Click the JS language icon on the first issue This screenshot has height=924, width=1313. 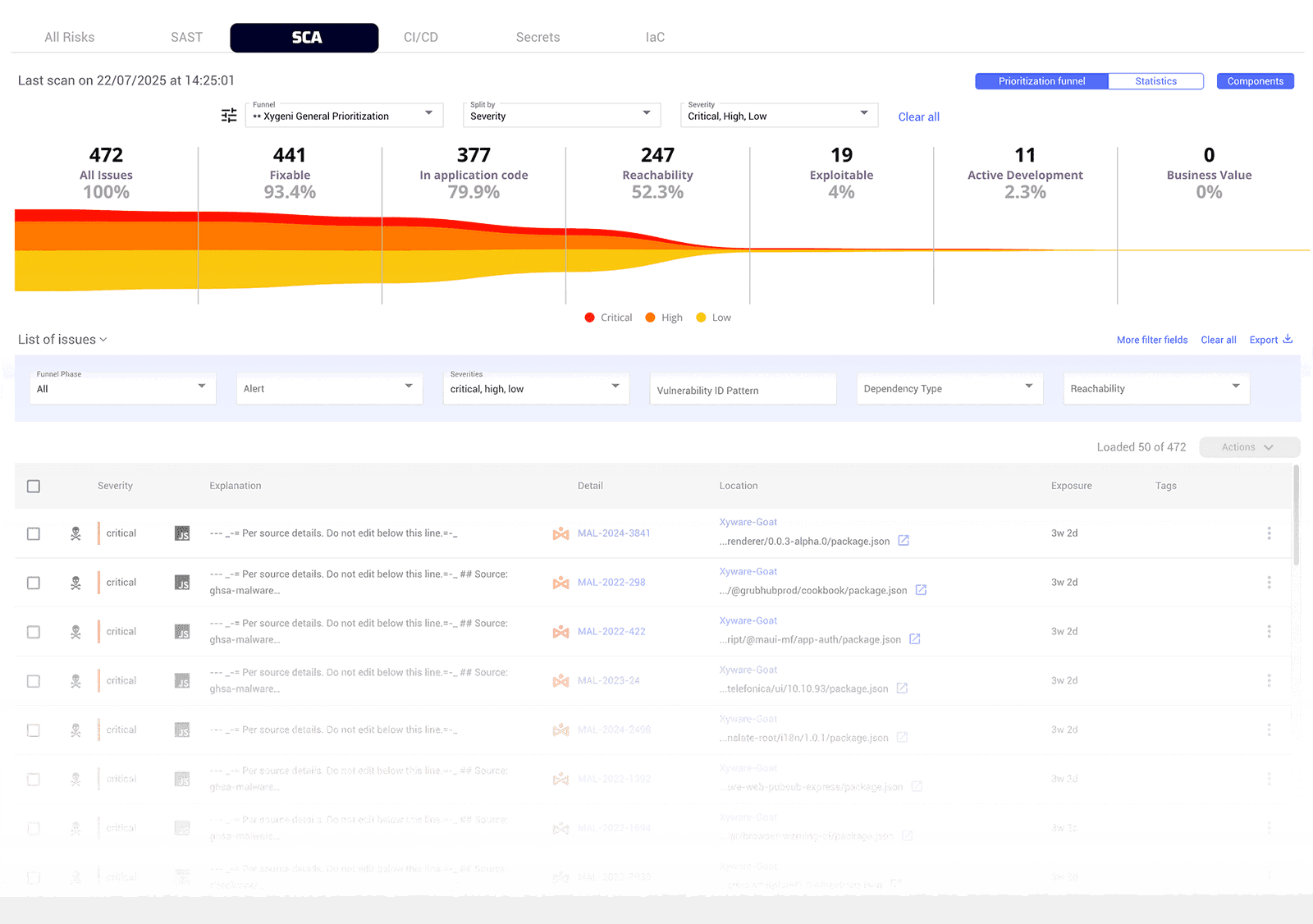click(183, 534)
